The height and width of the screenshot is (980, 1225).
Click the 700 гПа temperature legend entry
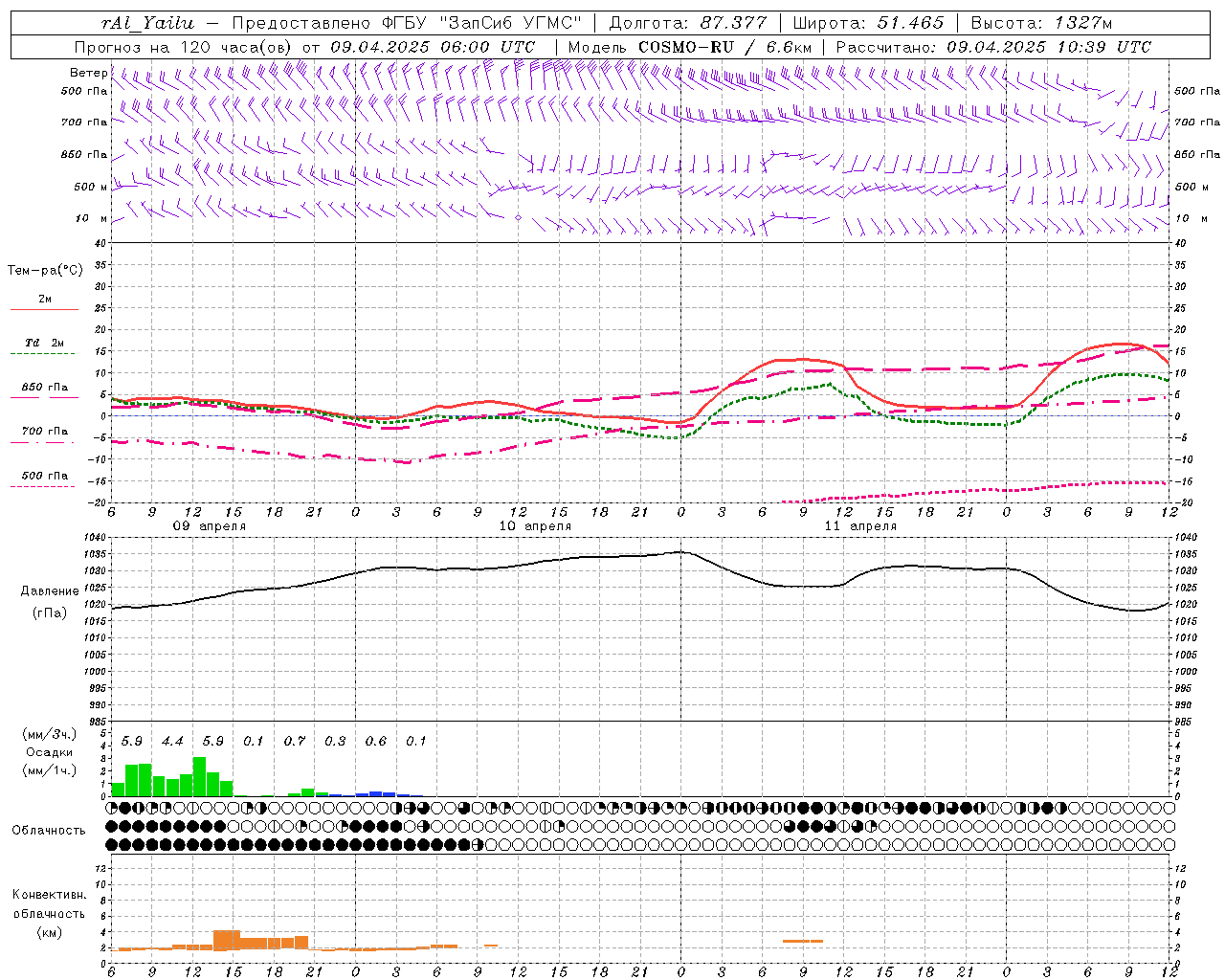(x=45, y=431)
